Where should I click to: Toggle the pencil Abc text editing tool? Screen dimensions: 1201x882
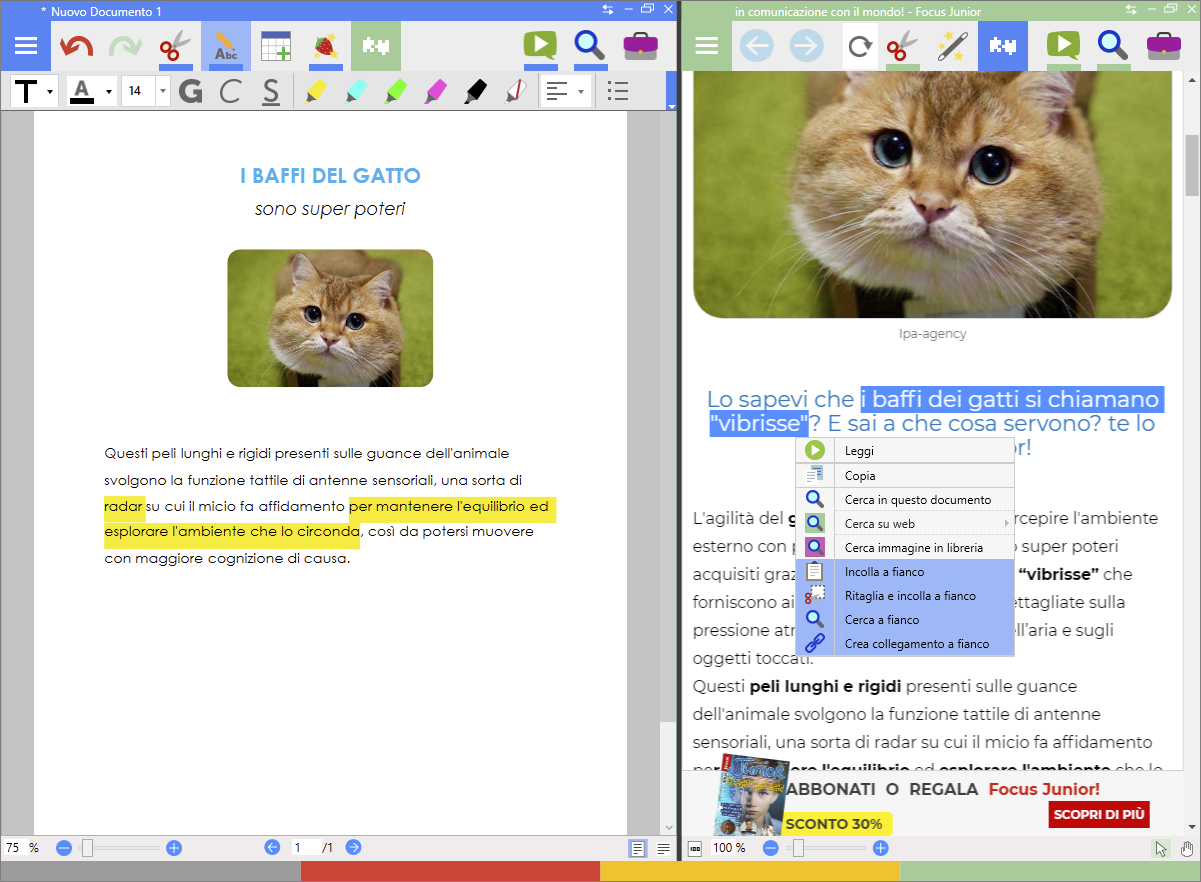pos(226,46)
